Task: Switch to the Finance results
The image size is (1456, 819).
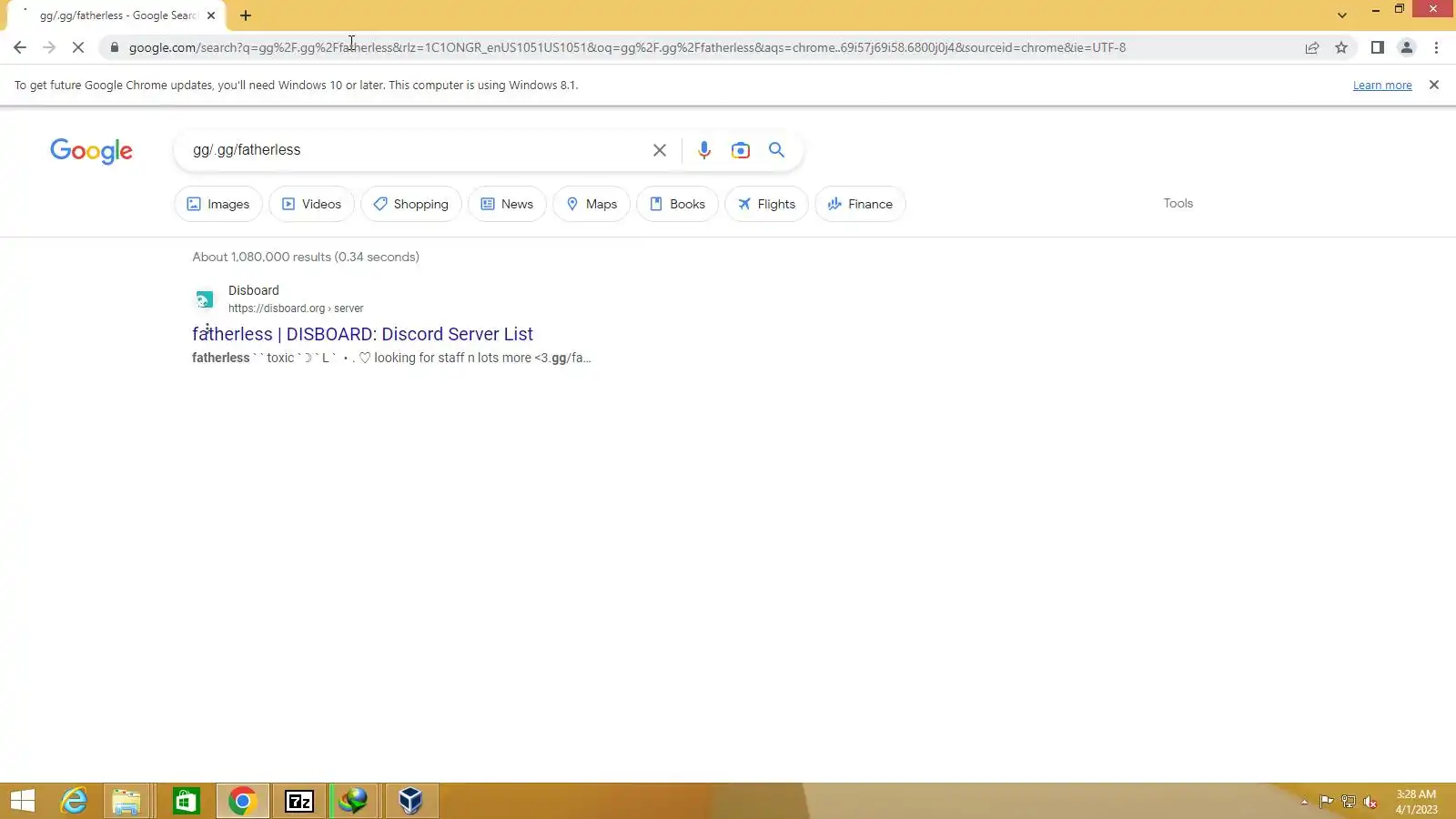Action: pyautogui.click(x=860, y=204)
